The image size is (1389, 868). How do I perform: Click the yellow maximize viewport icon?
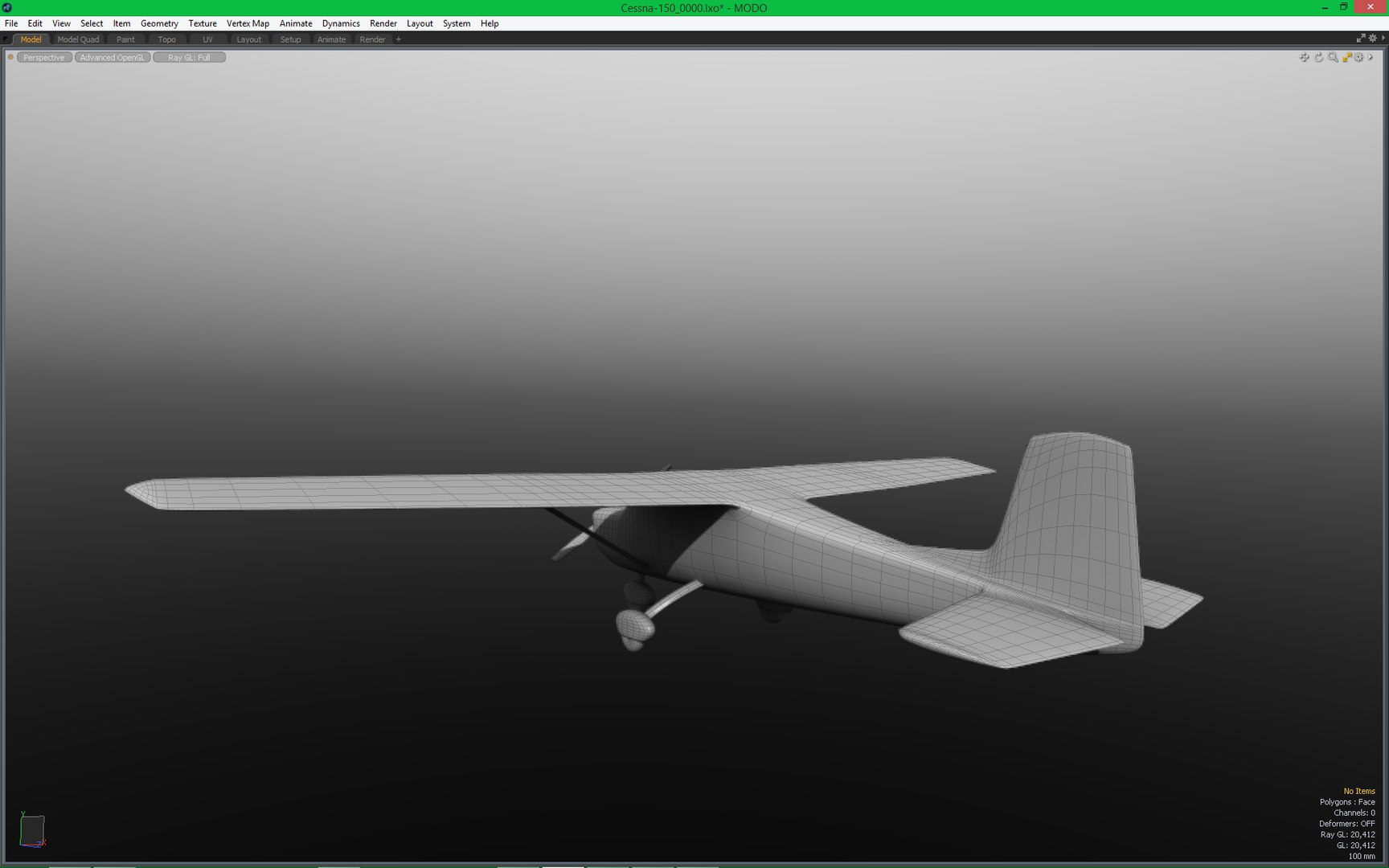click(x=1346, y=57)
